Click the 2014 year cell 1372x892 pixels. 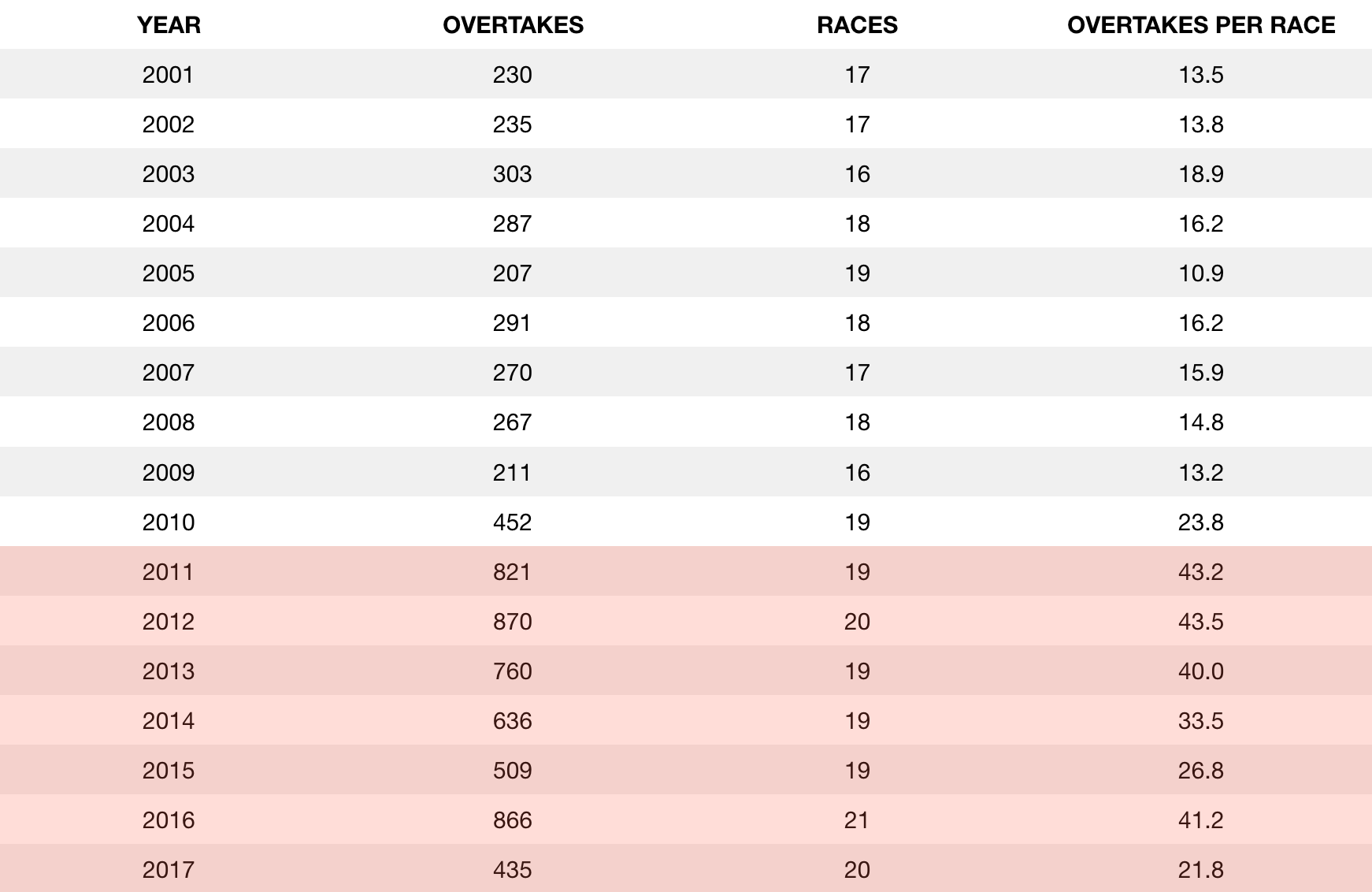pos(168,721)
